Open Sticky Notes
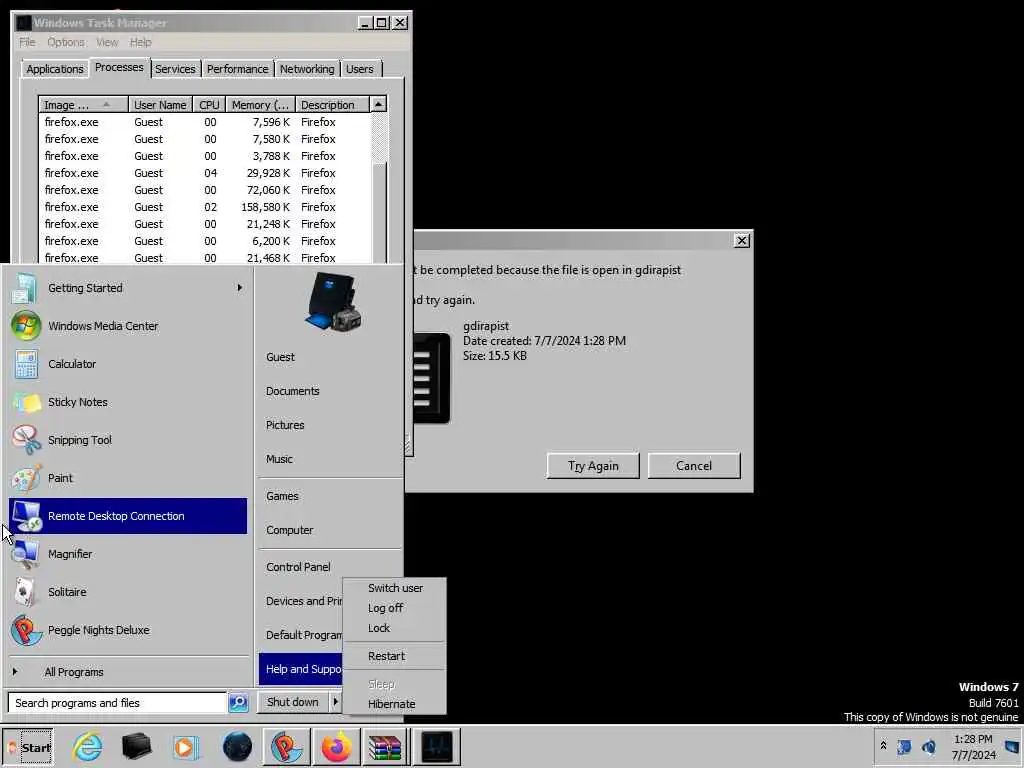The height and width of the screenshot is (768, 1024). [x=128, y=402]
